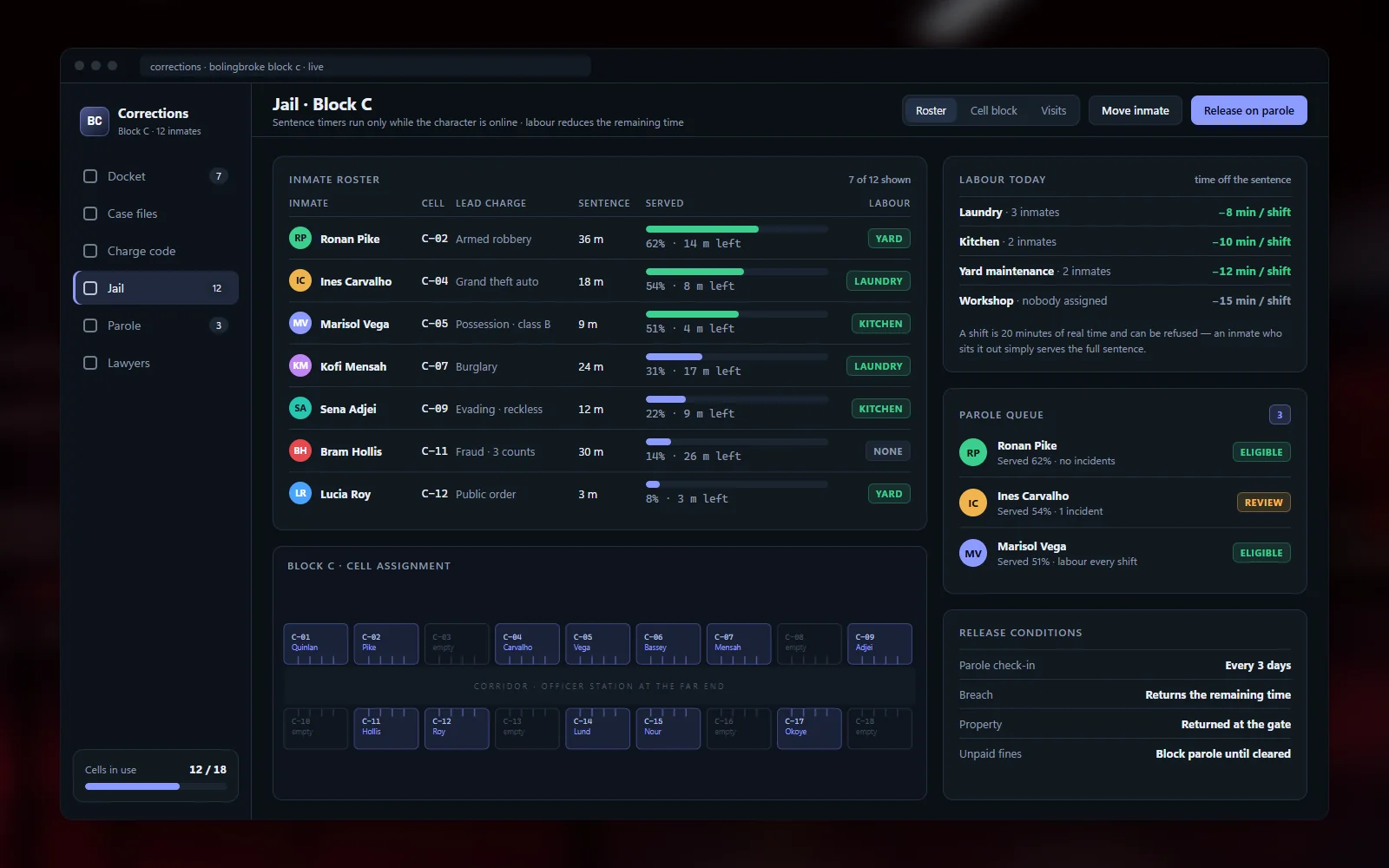Click the Laundry labour row
1389x868 pixels.
(x=1125, y=212)
